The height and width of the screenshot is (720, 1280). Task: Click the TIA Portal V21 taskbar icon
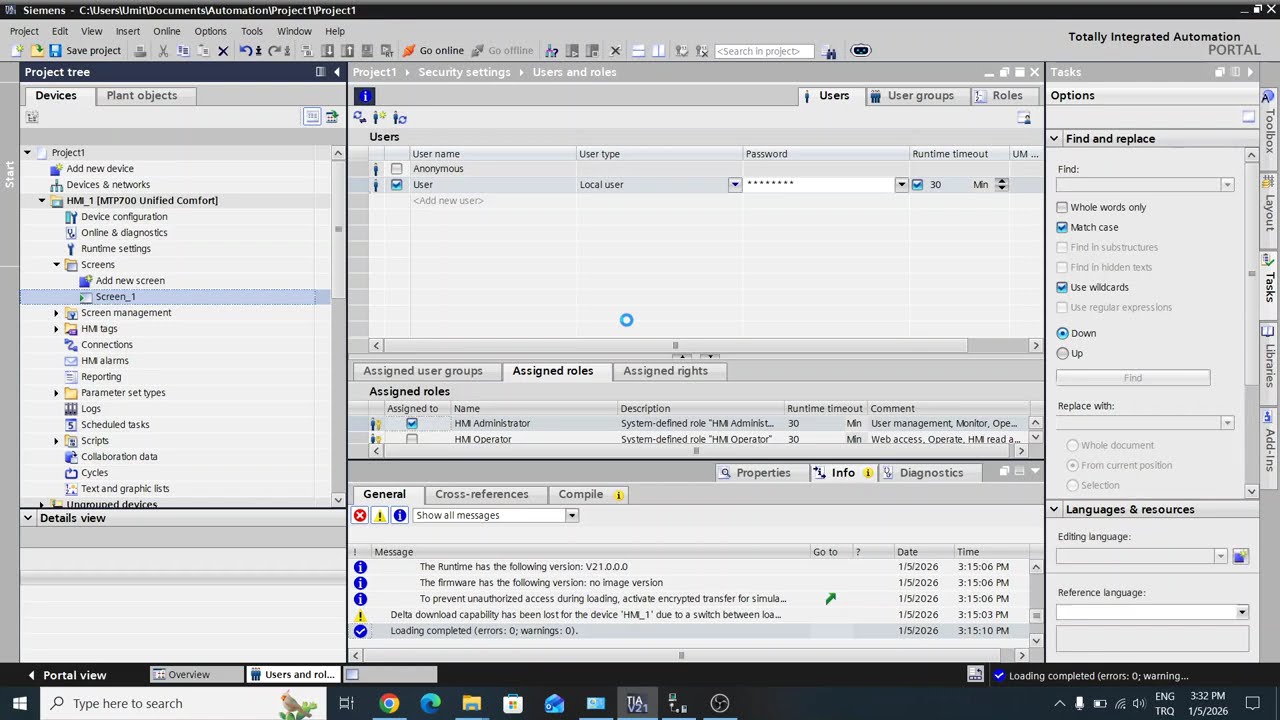point(637,704)
